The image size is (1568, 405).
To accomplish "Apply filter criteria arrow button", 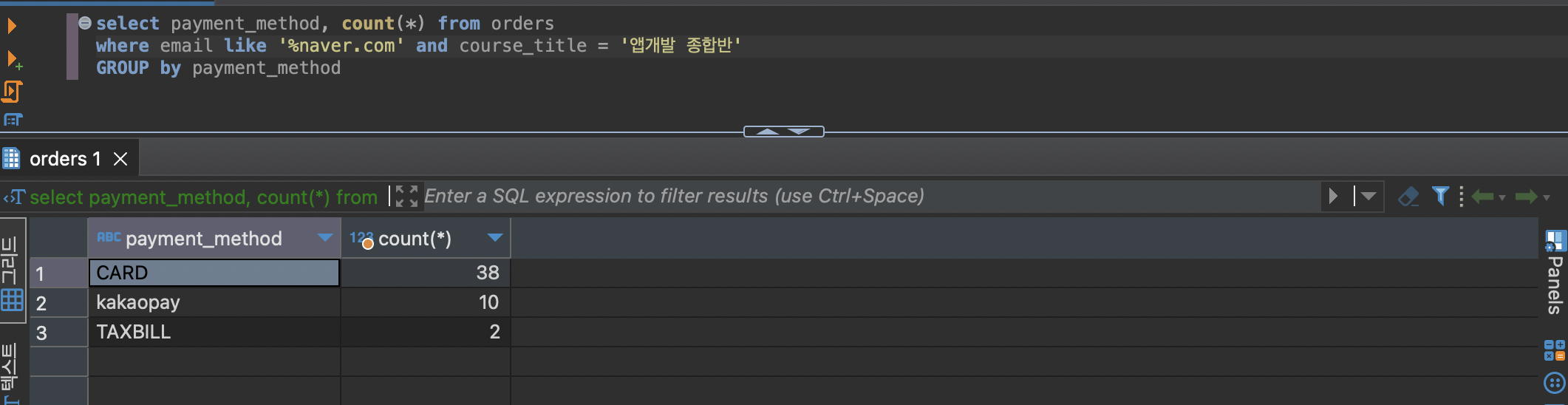I will tap(1333, 196).
